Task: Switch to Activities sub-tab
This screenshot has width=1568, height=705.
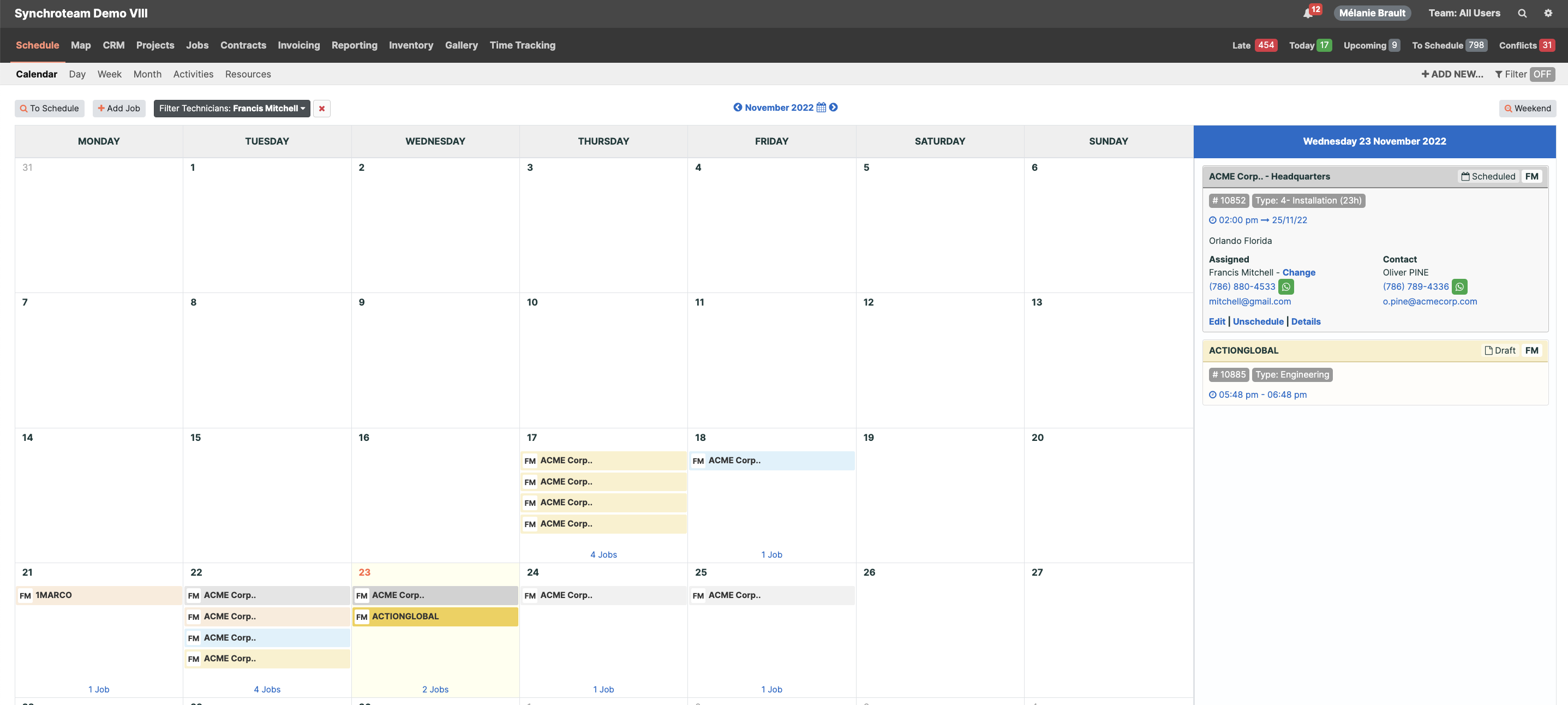Action: pyautogui.click(x=193, y=74)
